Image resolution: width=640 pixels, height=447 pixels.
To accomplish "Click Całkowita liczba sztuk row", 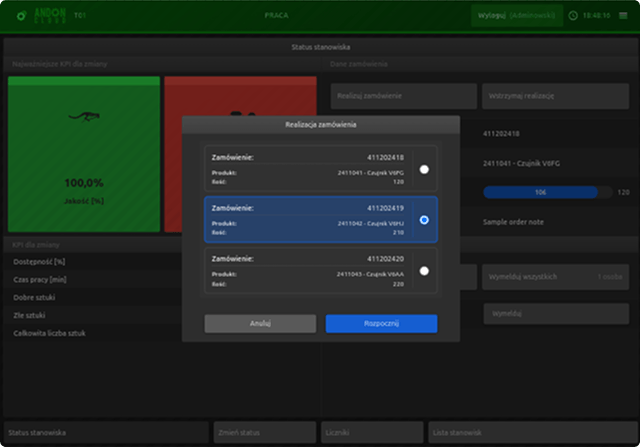I will point(94,333).
